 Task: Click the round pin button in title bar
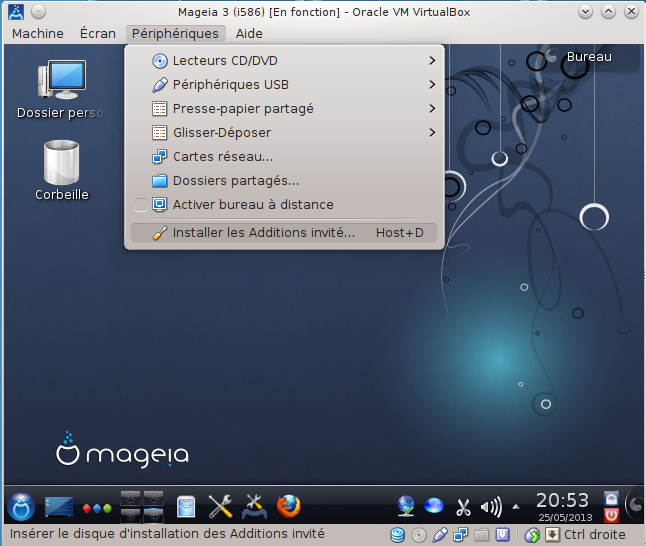pyautogui.click(x=38, y=12)
